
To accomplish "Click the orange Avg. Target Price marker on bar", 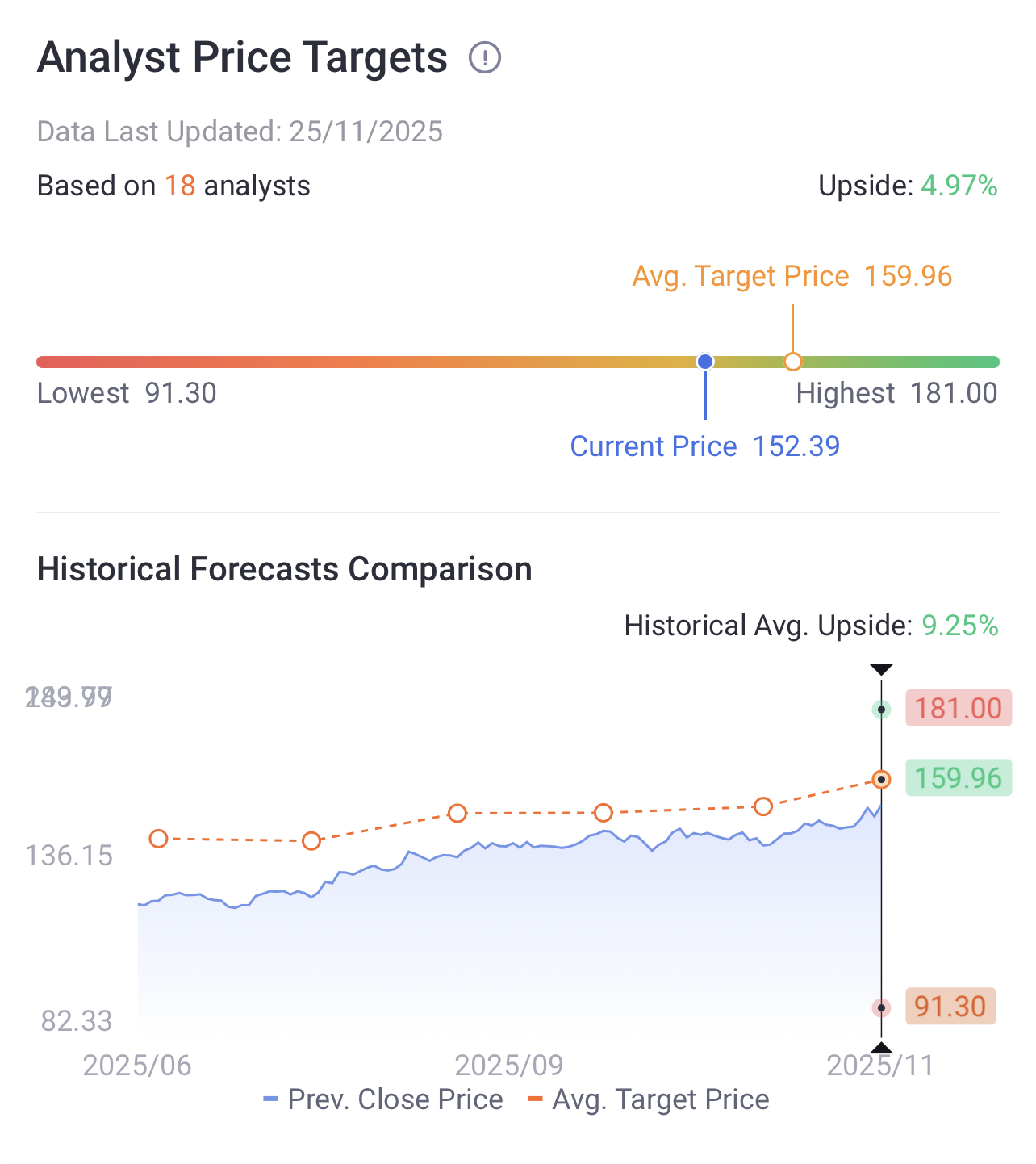I will pos(793,362).
